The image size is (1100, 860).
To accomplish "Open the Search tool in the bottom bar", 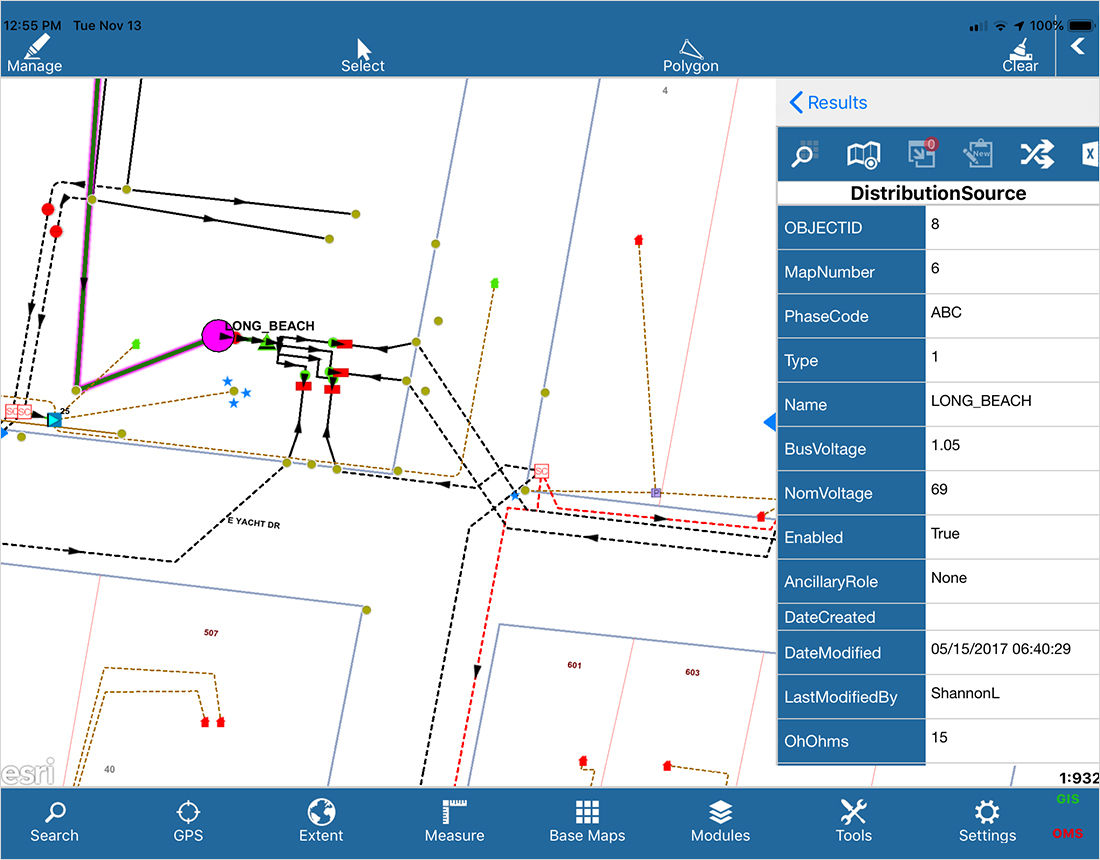I will [x=54, y=820].
